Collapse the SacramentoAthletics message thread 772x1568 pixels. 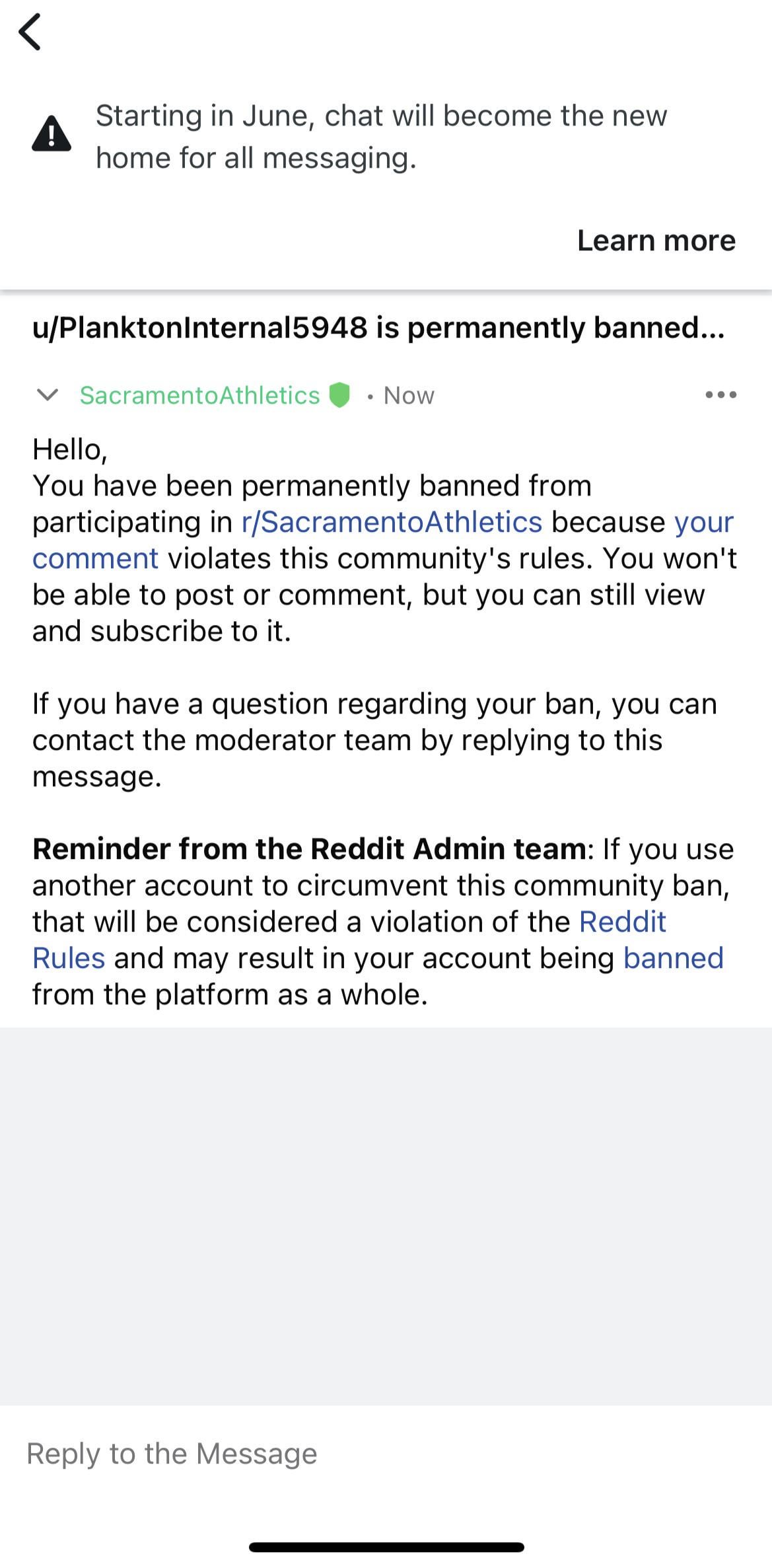click(x=48, y=395)
